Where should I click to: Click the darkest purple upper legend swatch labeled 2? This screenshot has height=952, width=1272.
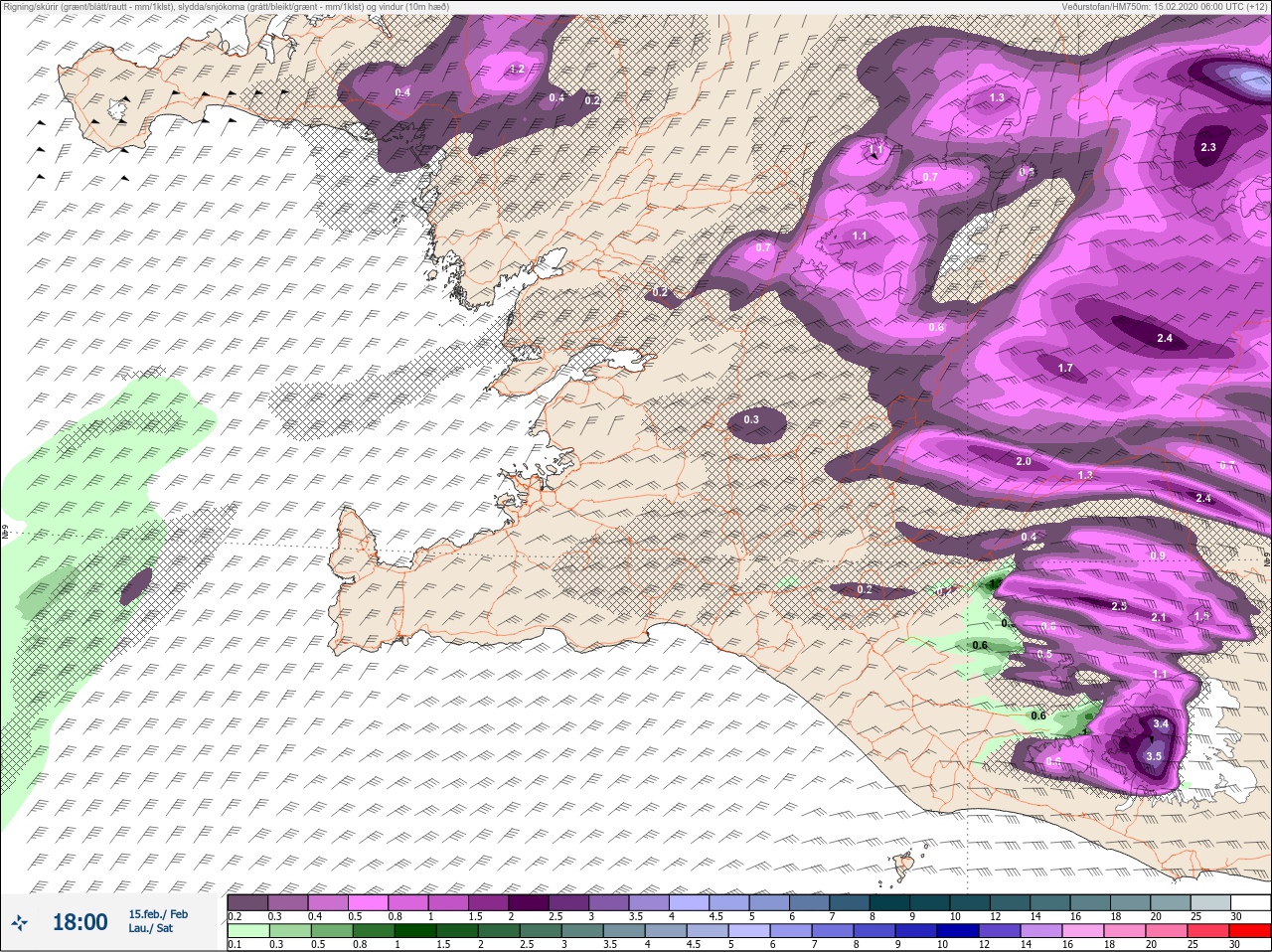[530, 902]
